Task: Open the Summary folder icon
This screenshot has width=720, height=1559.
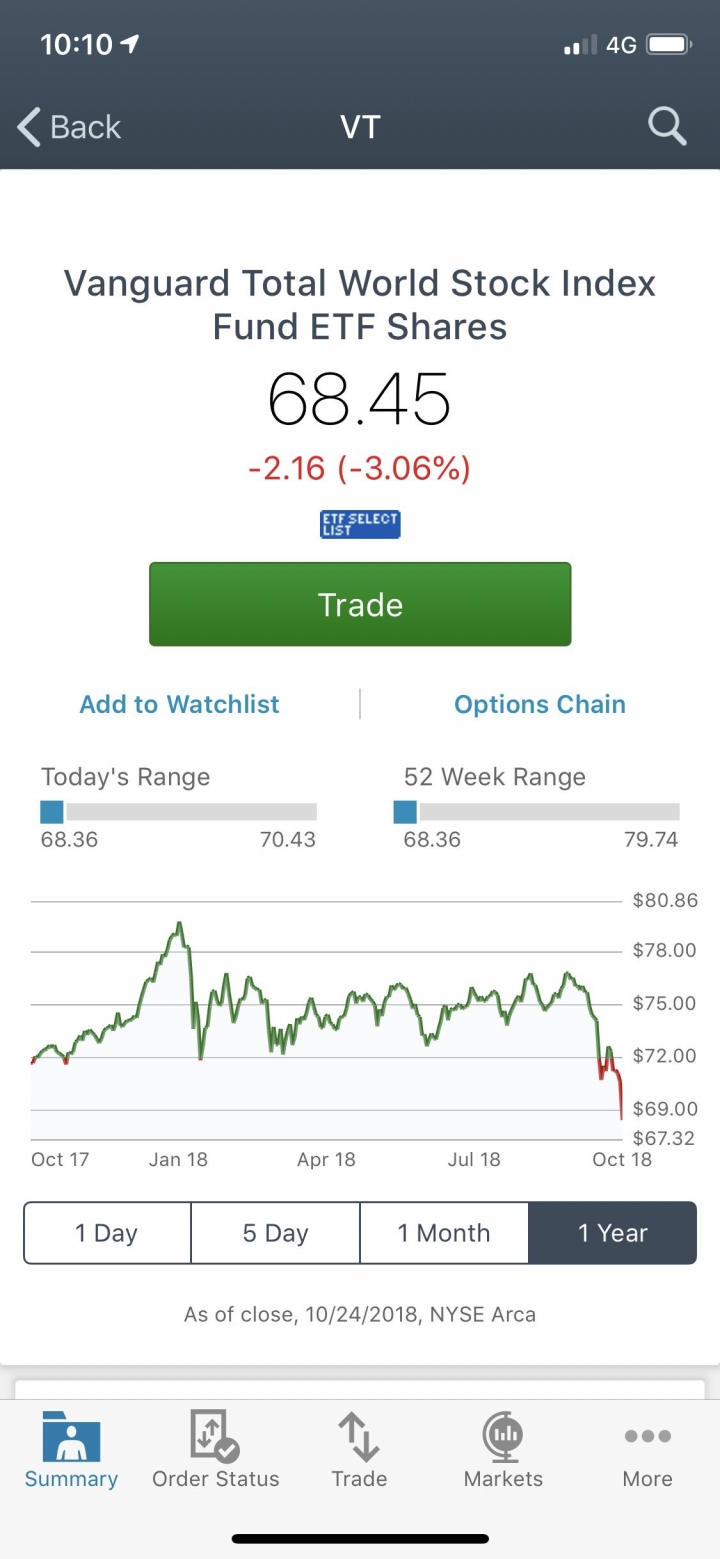Action: pos(71,1437)
